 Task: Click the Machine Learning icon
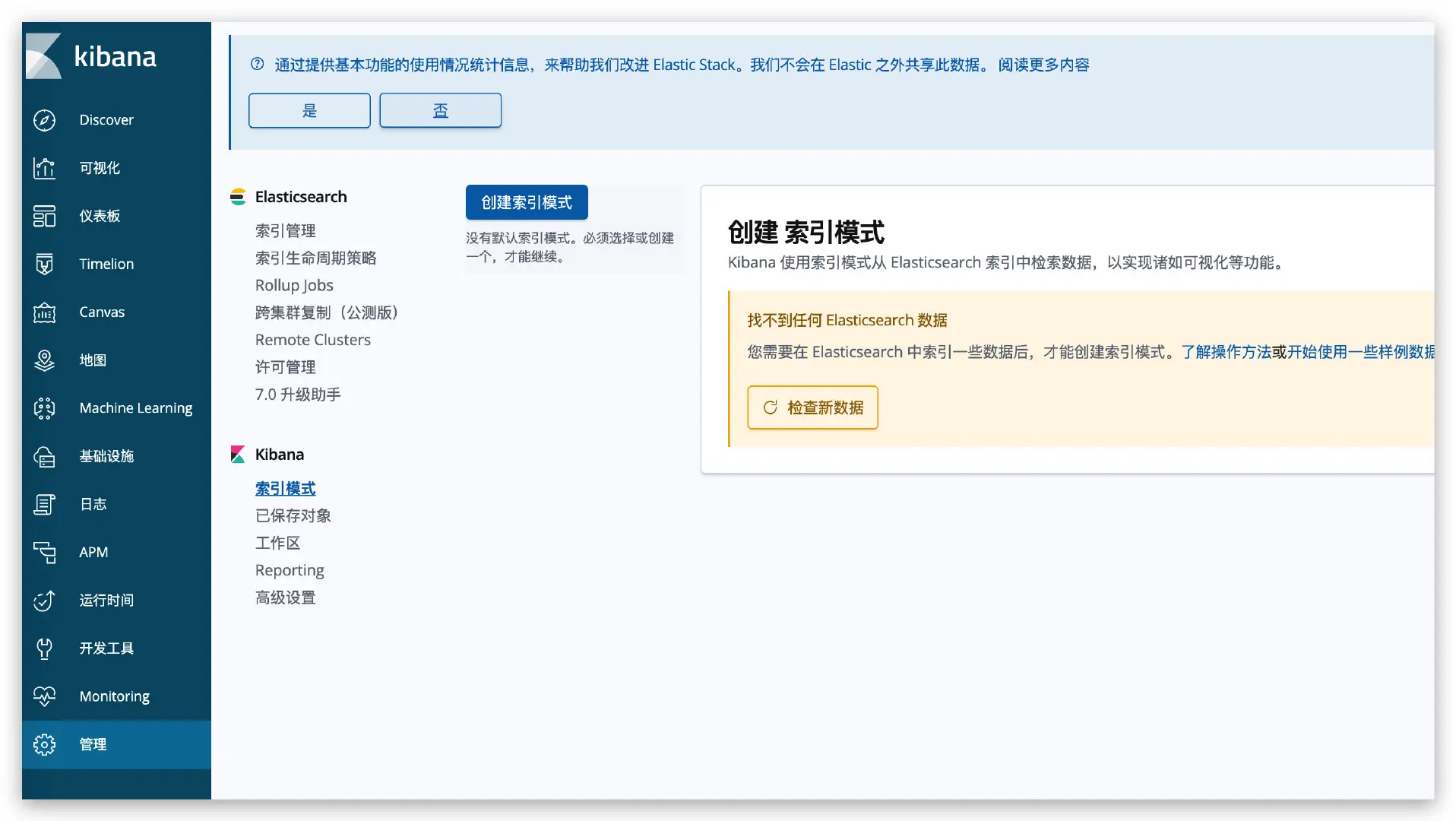coord(44,408)
